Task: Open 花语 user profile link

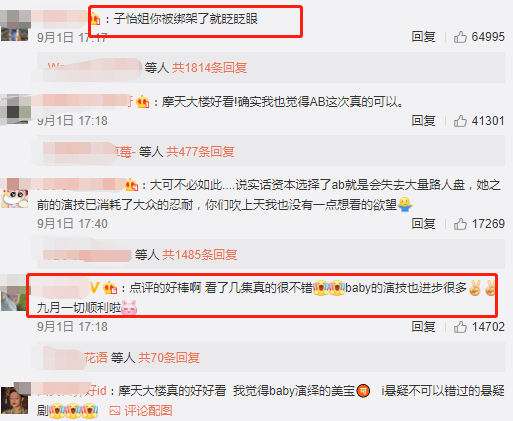Action: pos(95,358)
